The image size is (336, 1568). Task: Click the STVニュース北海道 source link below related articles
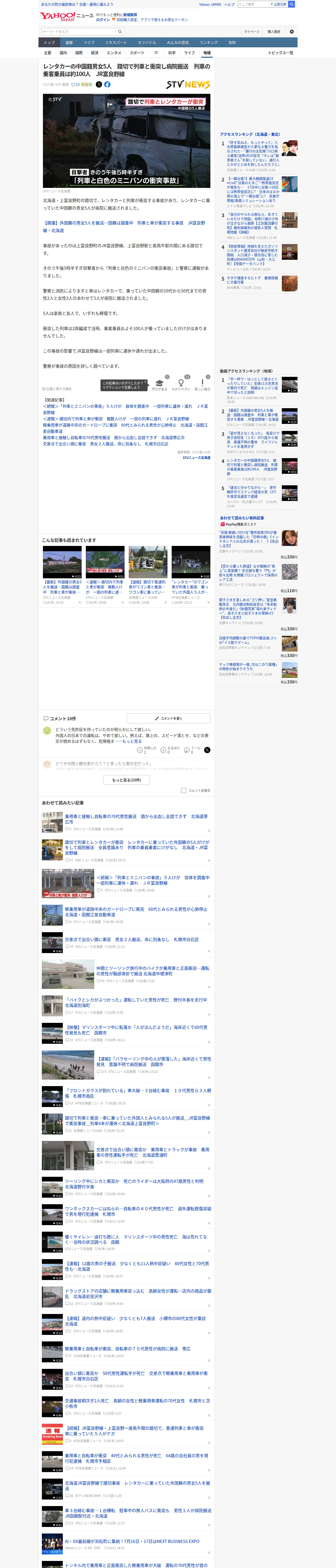pyautogui.click(x=196, y=458)
